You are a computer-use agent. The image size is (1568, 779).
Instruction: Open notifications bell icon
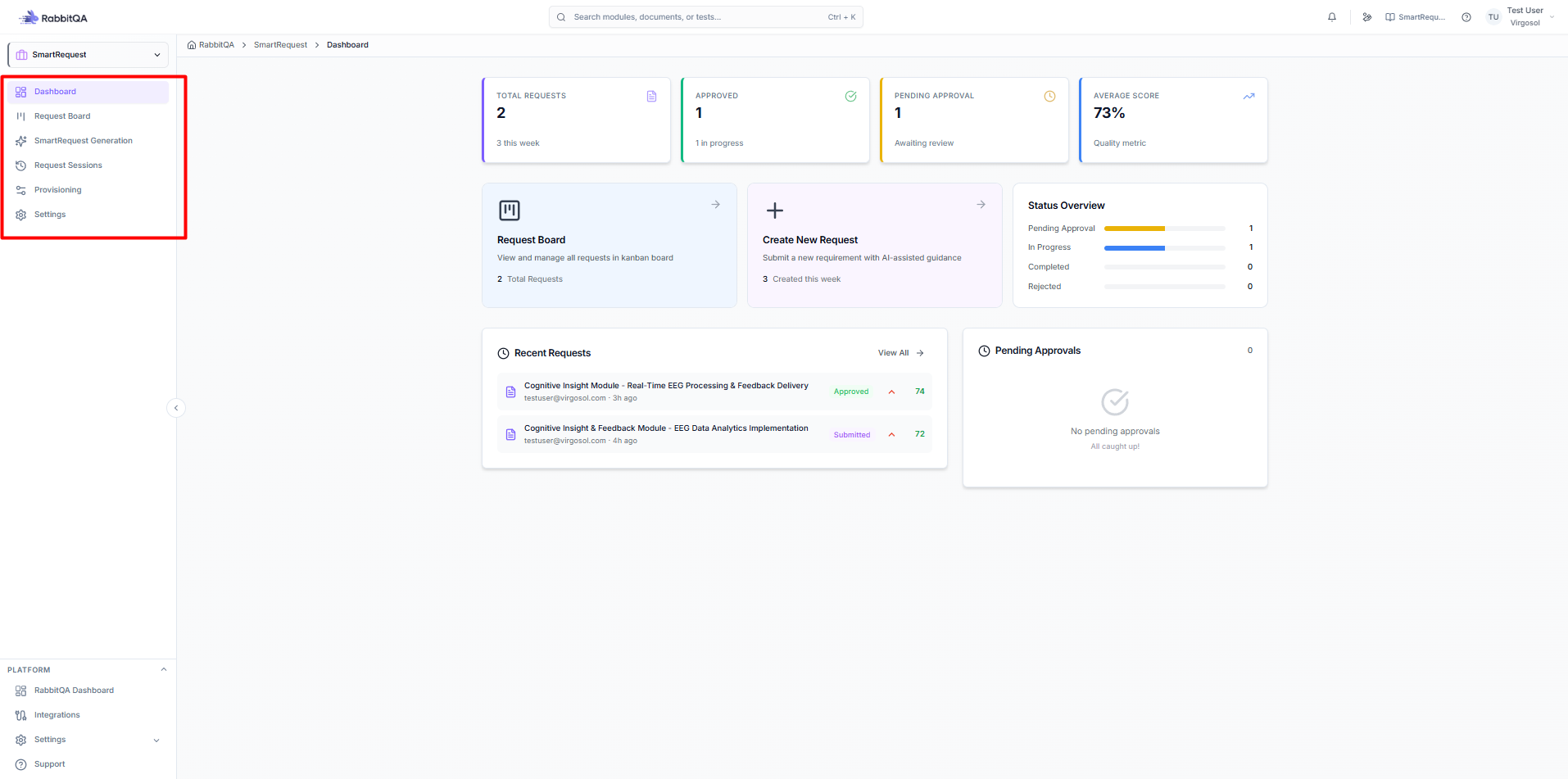[x=1332, y=17]
